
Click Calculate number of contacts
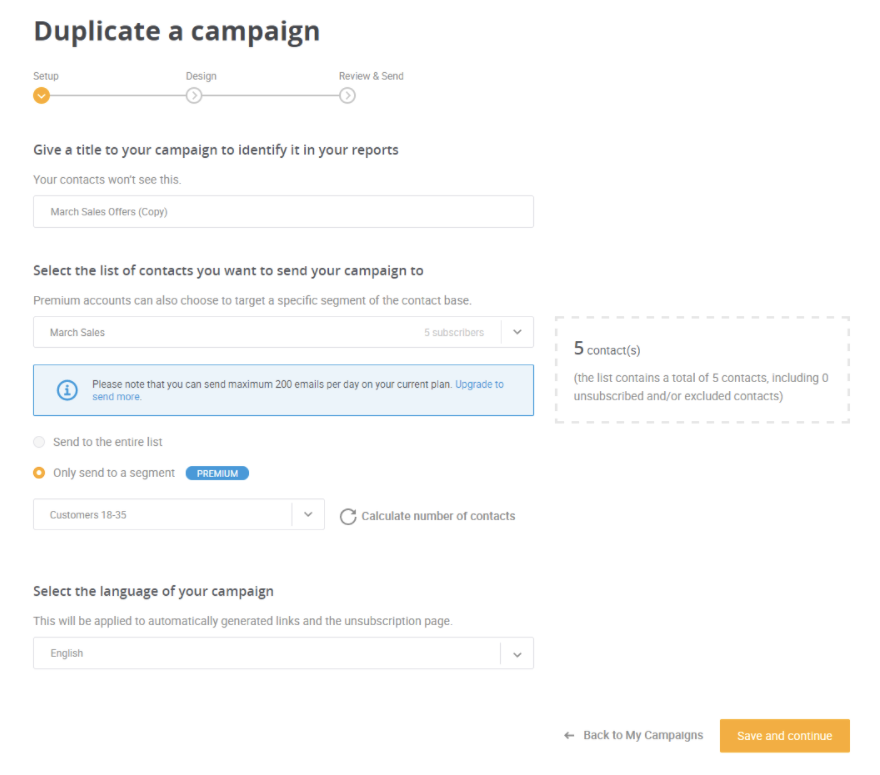(438, 516)
